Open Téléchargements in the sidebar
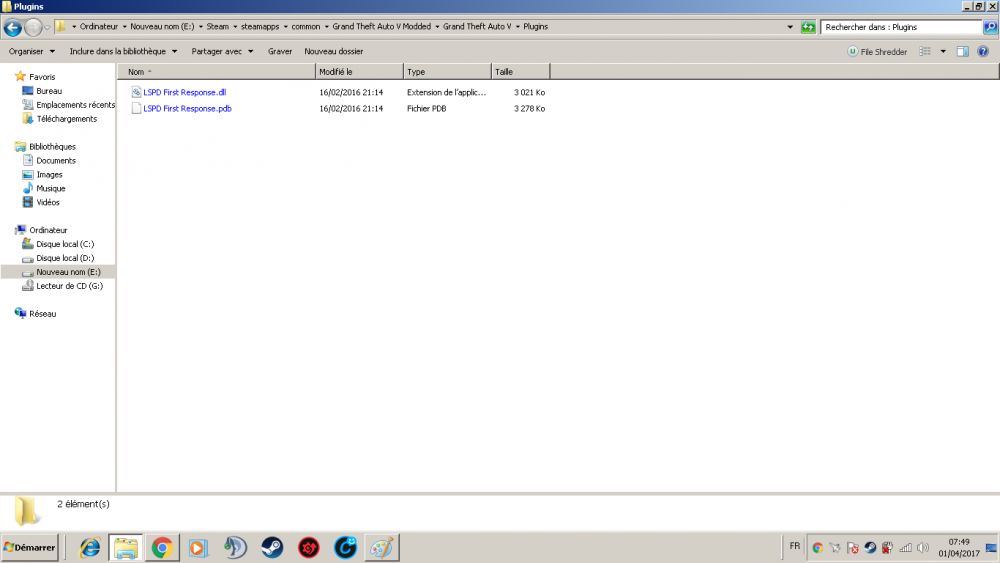Viewport: 1000px width, 563px height. coord(66,119)
